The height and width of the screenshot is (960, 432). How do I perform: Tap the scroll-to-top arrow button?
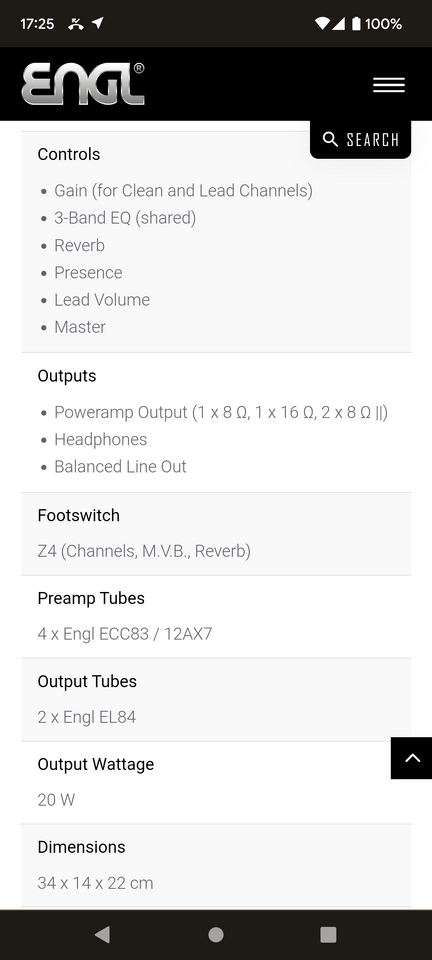(x=412, y=758)
